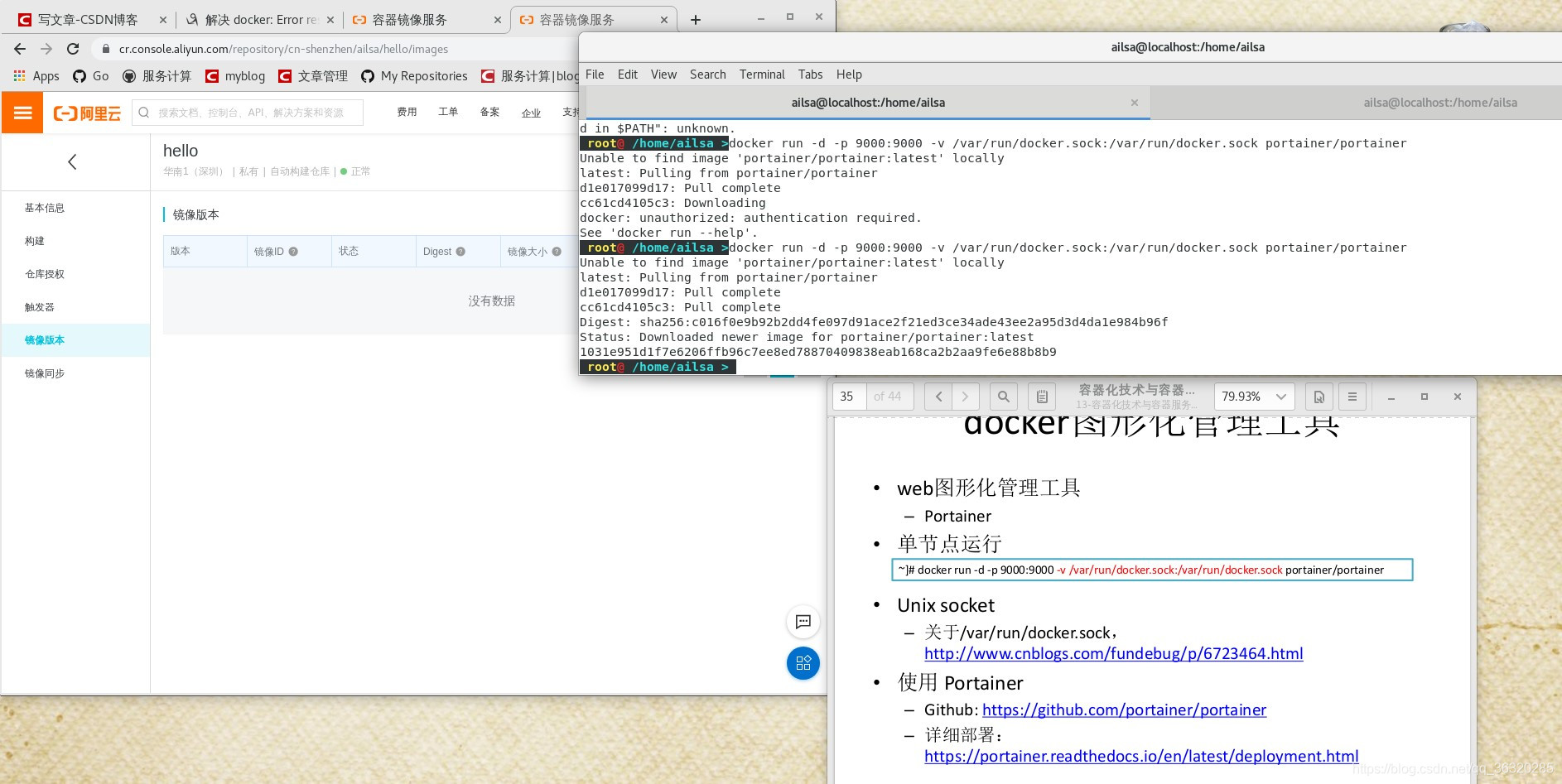This screenshot has height=784, width=1562.
Task: Go to previous PDF page
Action: [x=938, y=397]
